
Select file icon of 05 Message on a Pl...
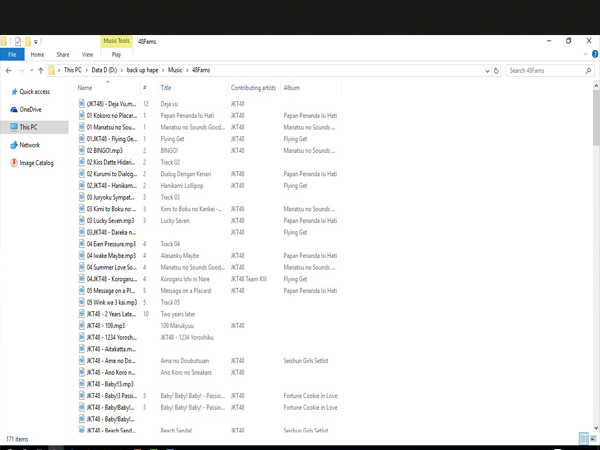point(82,290)
